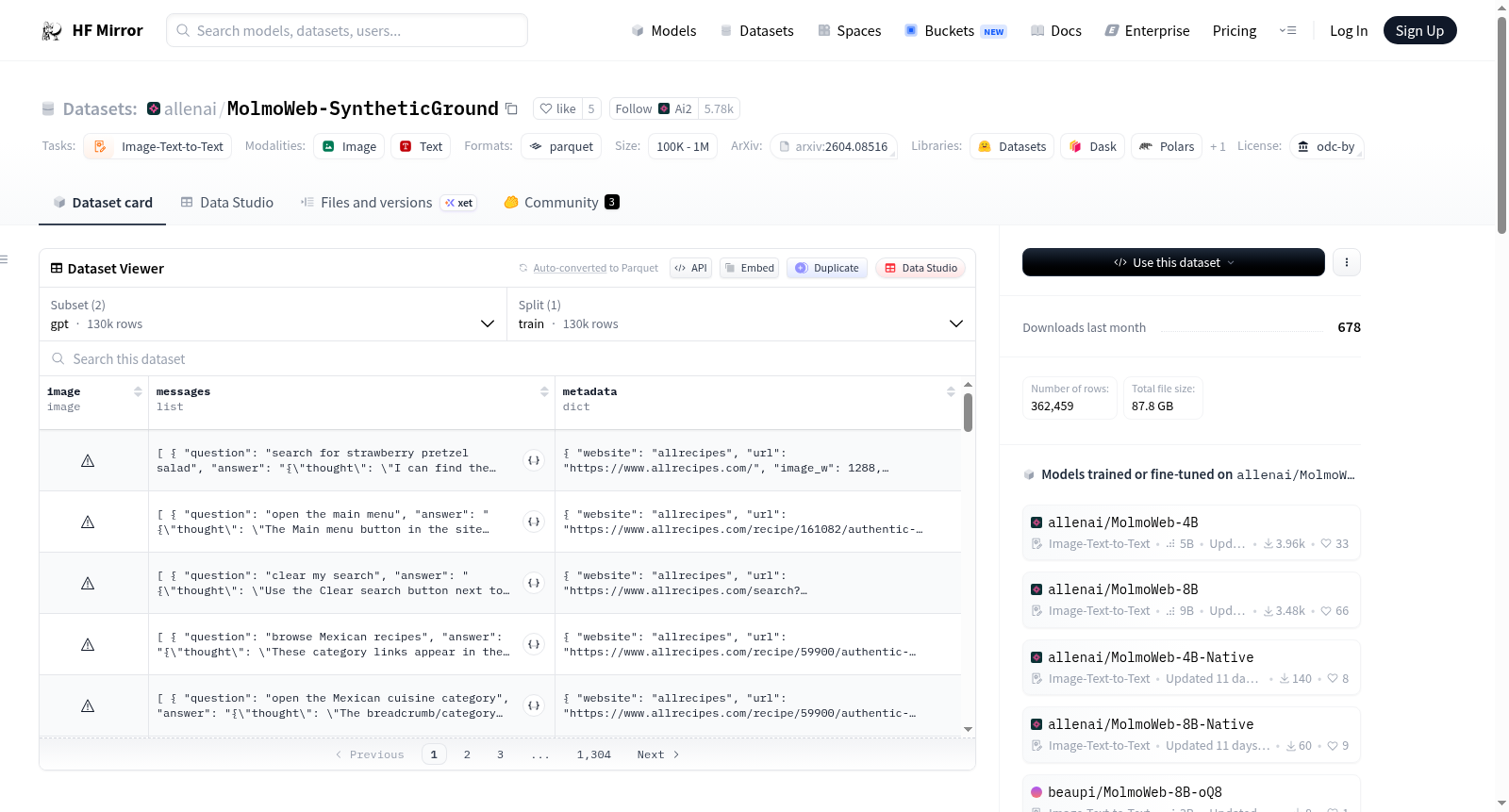Focus the Search models, datasets, users field
The width and height of the screenshot is (1509, 812).
[x=347, y=30]
